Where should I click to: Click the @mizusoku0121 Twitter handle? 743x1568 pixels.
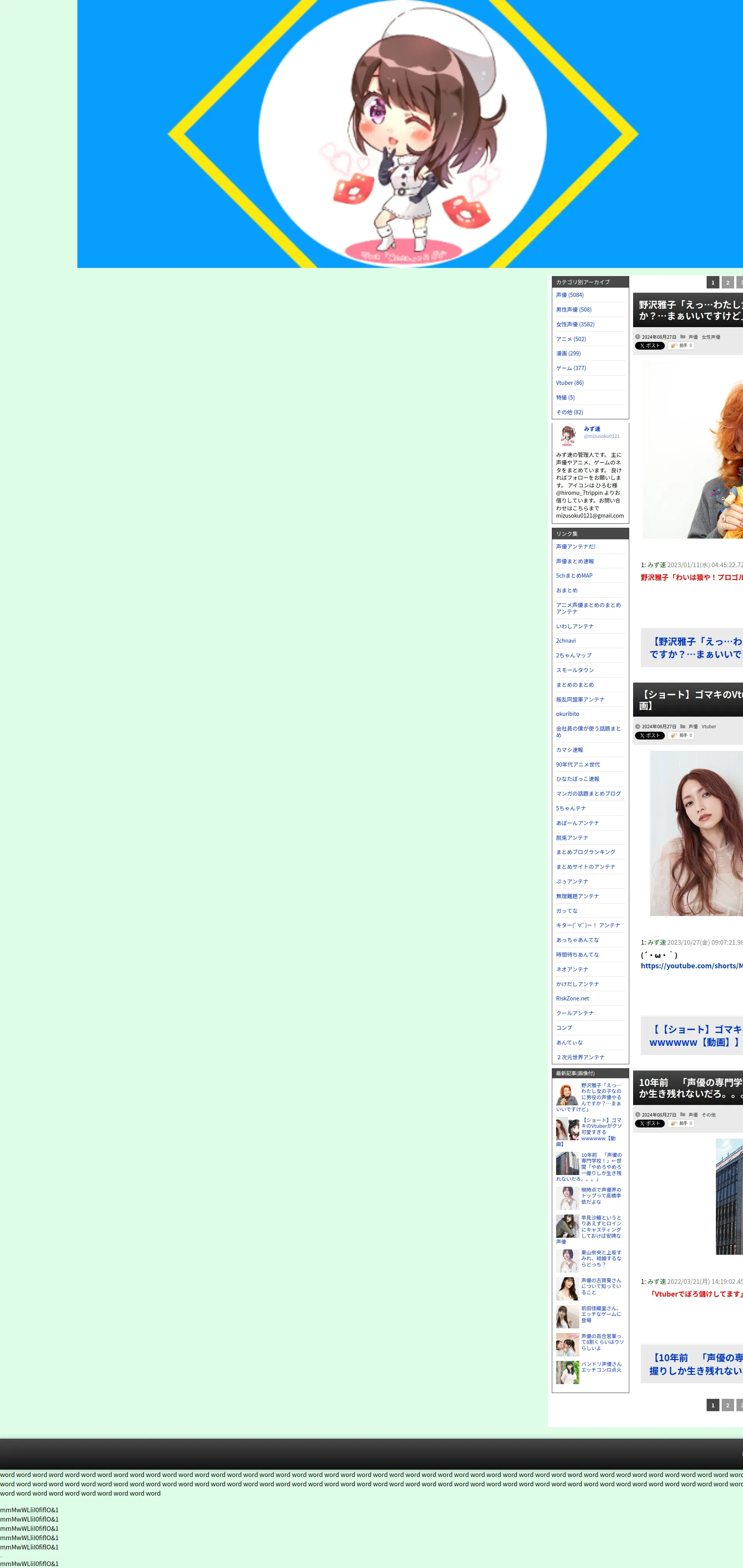tap(601, 436)
